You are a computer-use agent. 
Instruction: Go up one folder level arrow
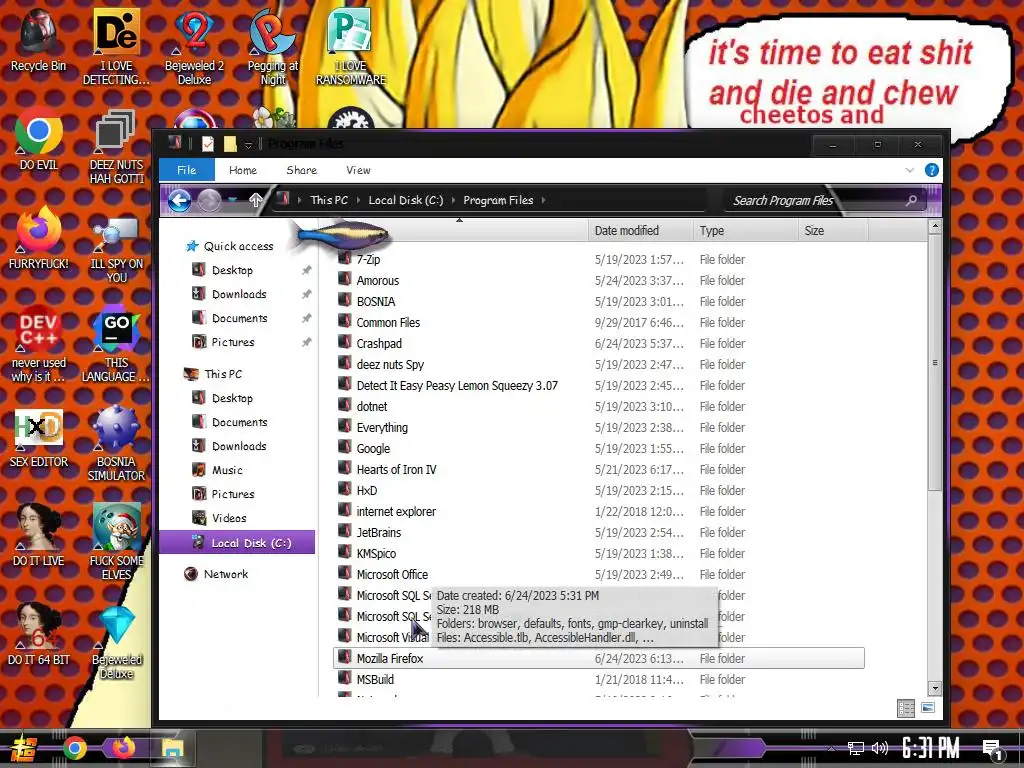(x=256, y=200)
